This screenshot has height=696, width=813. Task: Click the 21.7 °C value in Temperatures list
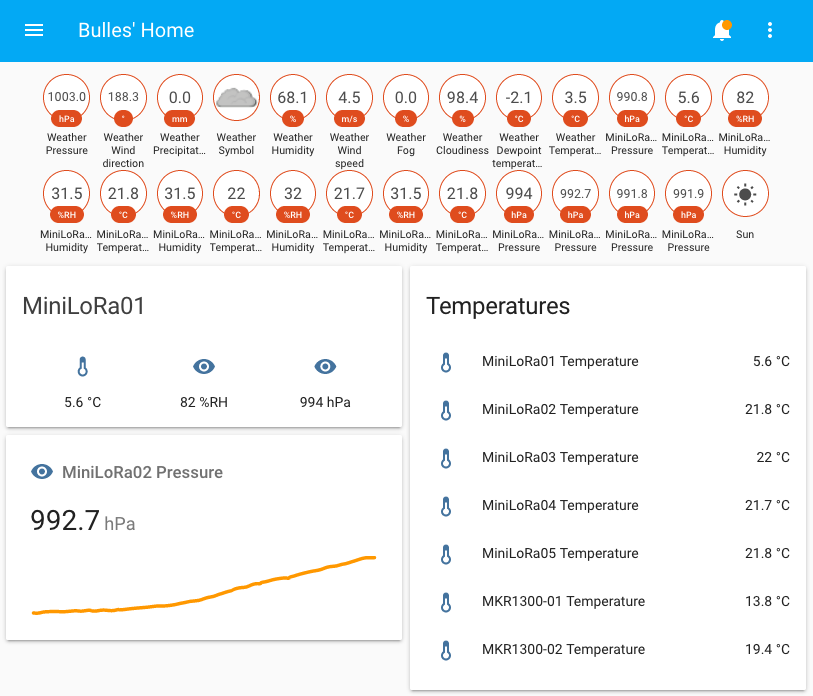click(767, 506)
